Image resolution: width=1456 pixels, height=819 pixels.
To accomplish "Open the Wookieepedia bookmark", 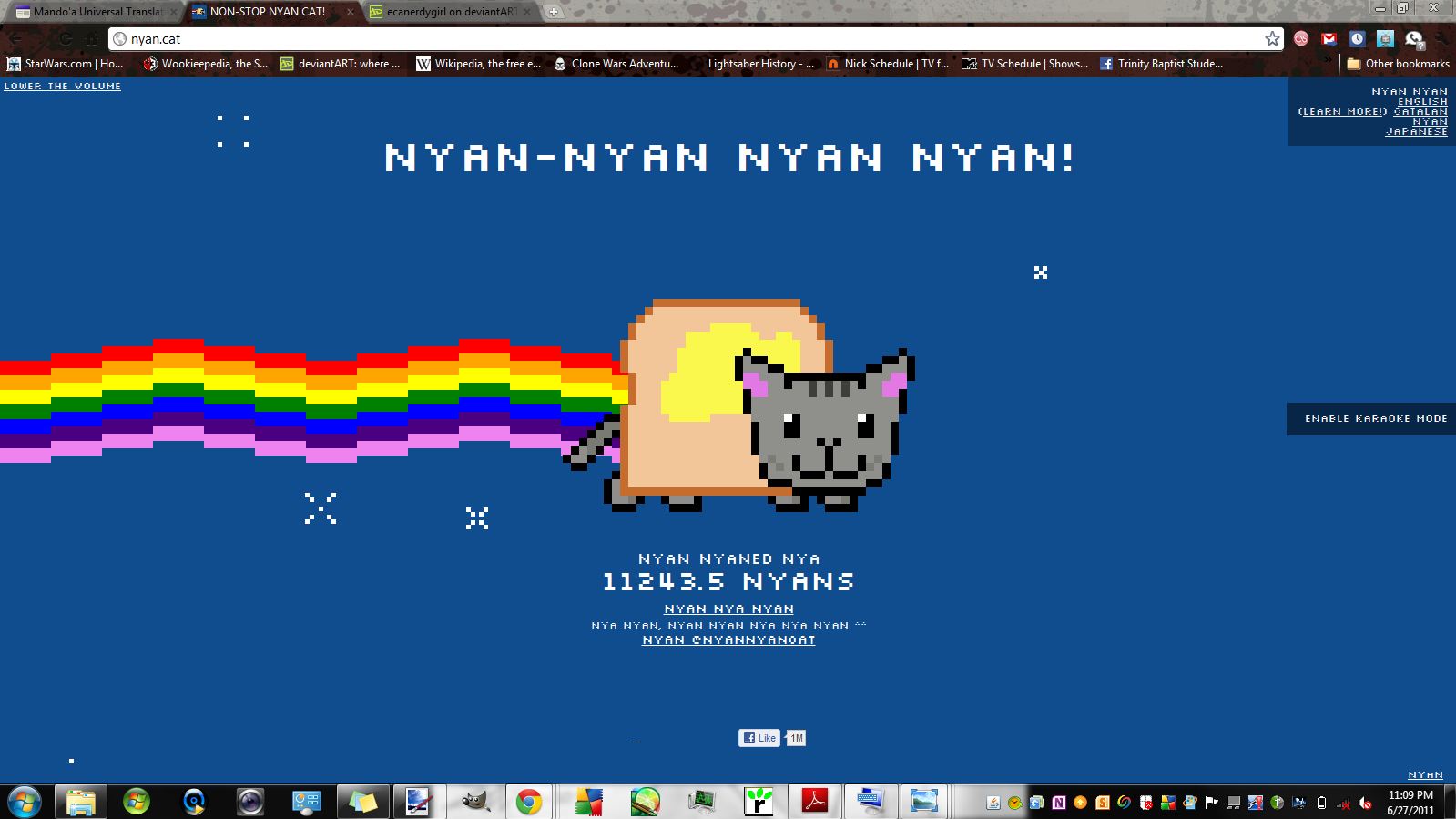I will [x=206, y=64].
